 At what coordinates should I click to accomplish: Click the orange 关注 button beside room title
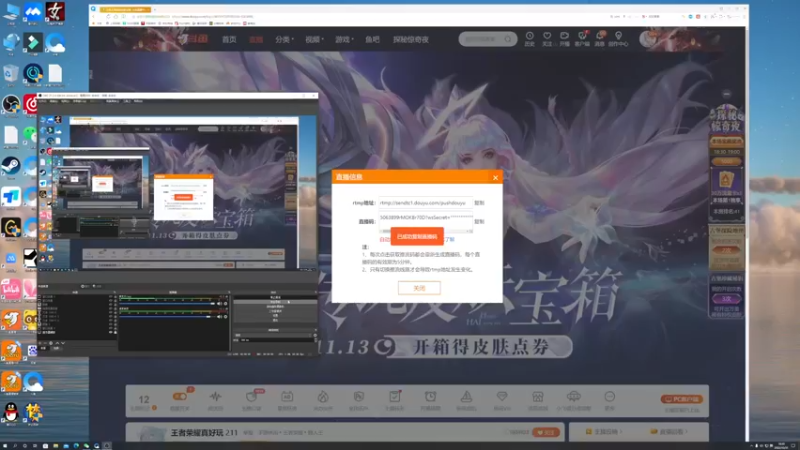546,432
